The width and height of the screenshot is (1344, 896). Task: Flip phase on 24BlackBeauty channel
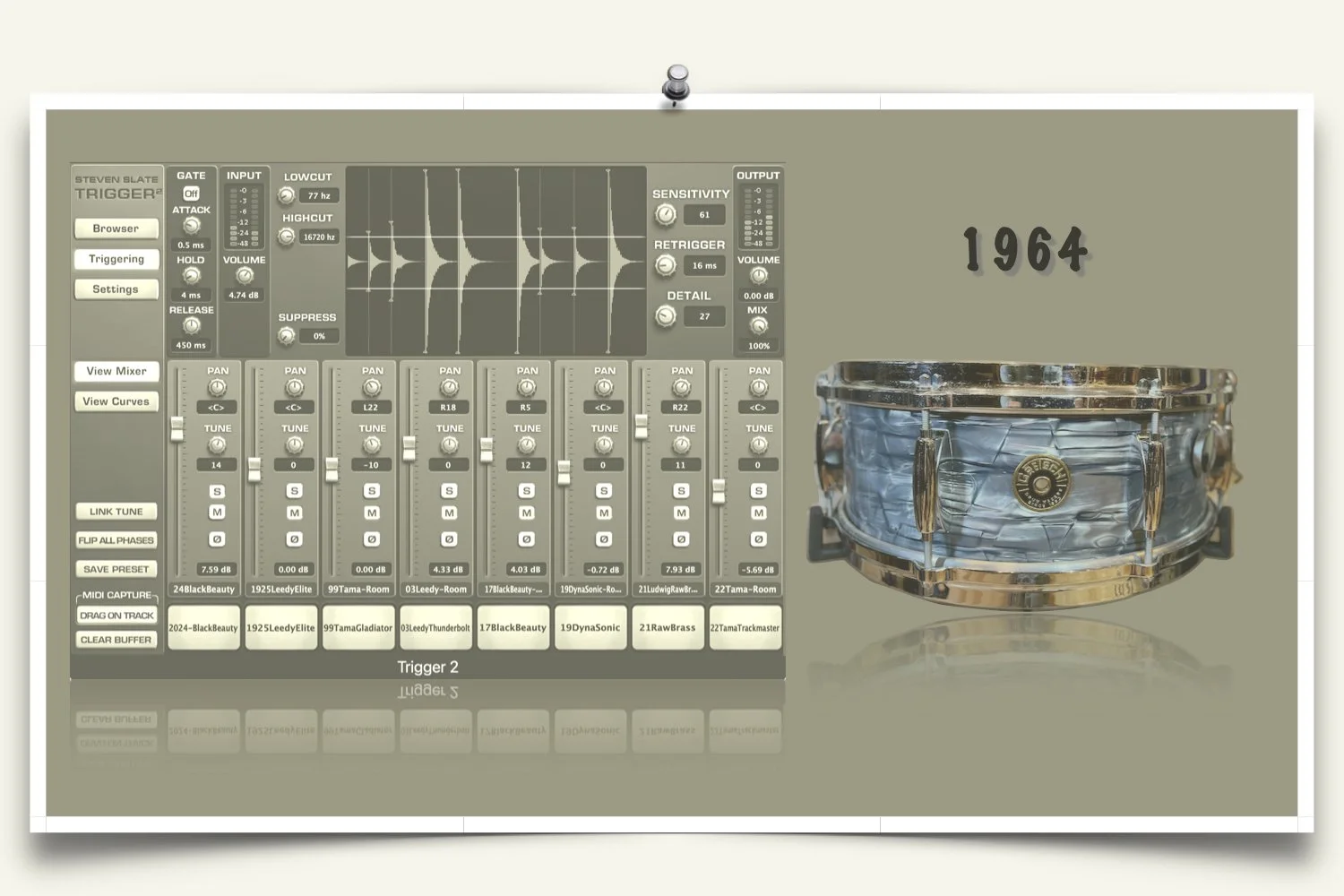click(x=217, y=539)
